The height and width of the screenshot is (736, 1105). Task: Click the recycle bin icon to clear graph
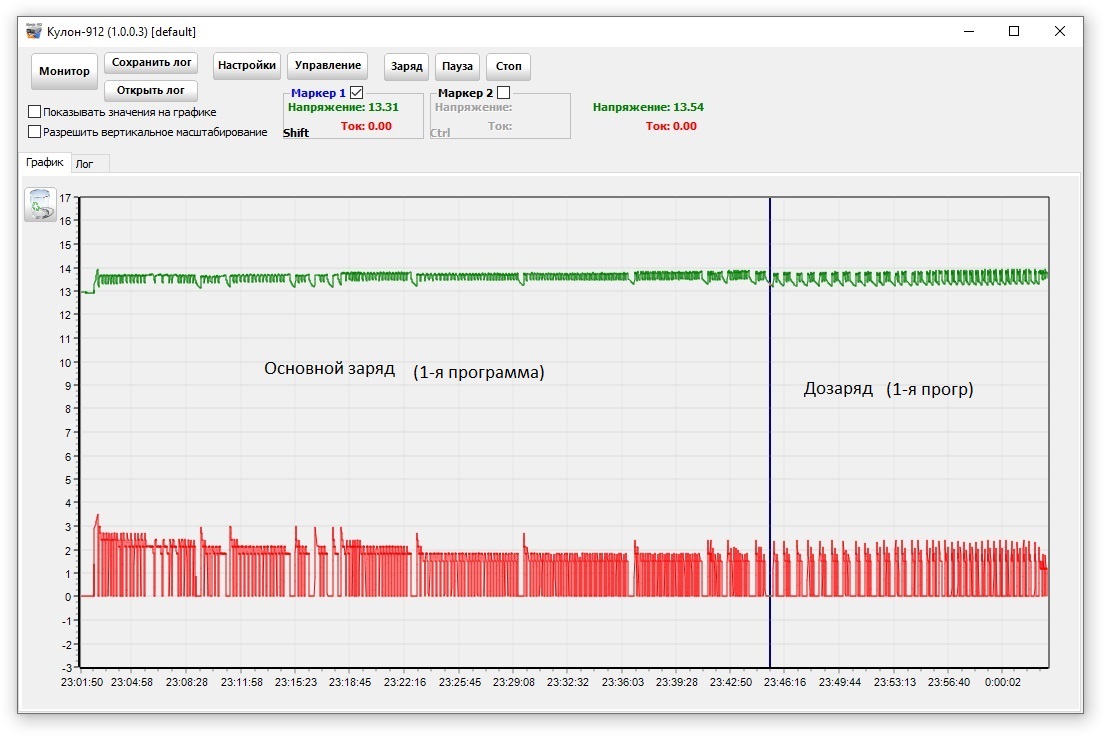tap(40, 204)
